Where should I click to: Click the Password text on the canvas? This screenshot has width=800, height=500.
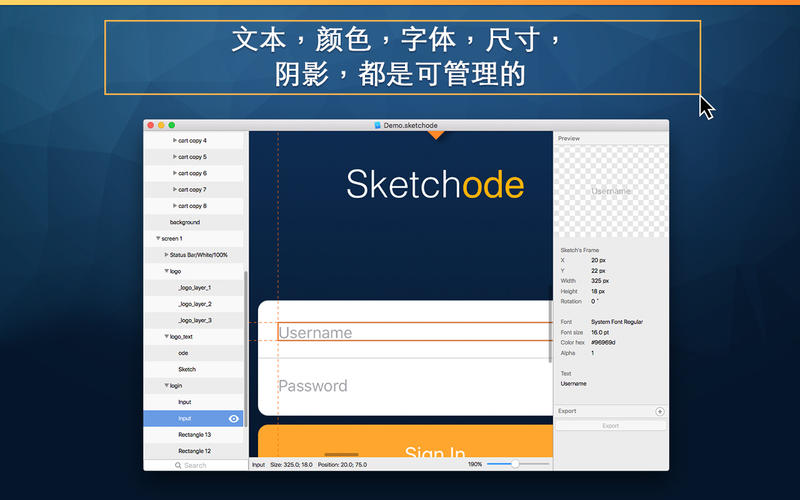tap(313, 386)
